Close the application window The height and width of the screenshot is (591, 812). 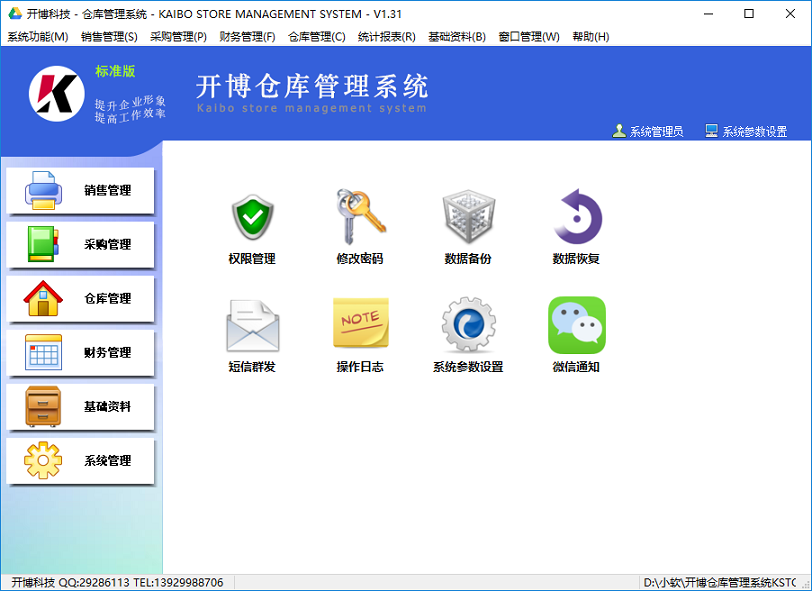tap(790, 14)
